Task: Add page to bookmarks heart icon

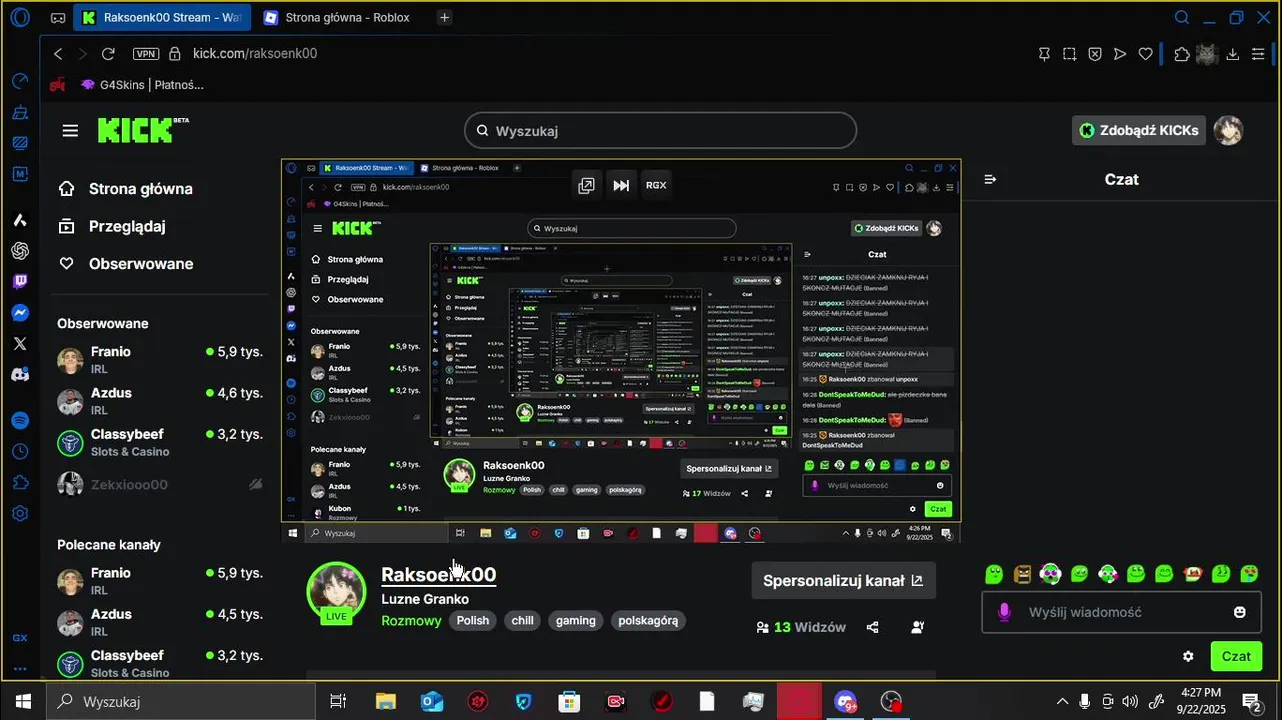Action: [x=1146, y=54]
